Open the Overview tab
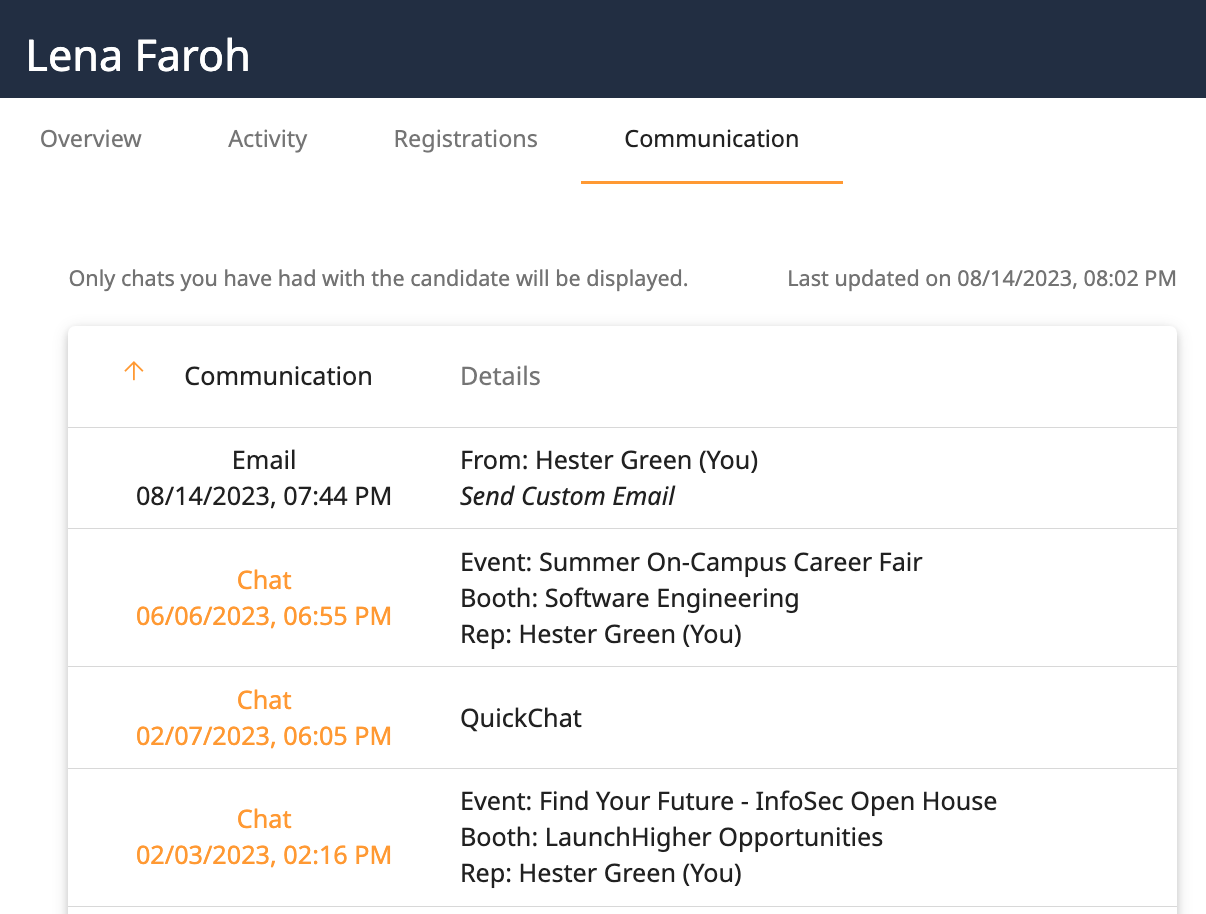 pyautogui.click(x=91, y=139)
